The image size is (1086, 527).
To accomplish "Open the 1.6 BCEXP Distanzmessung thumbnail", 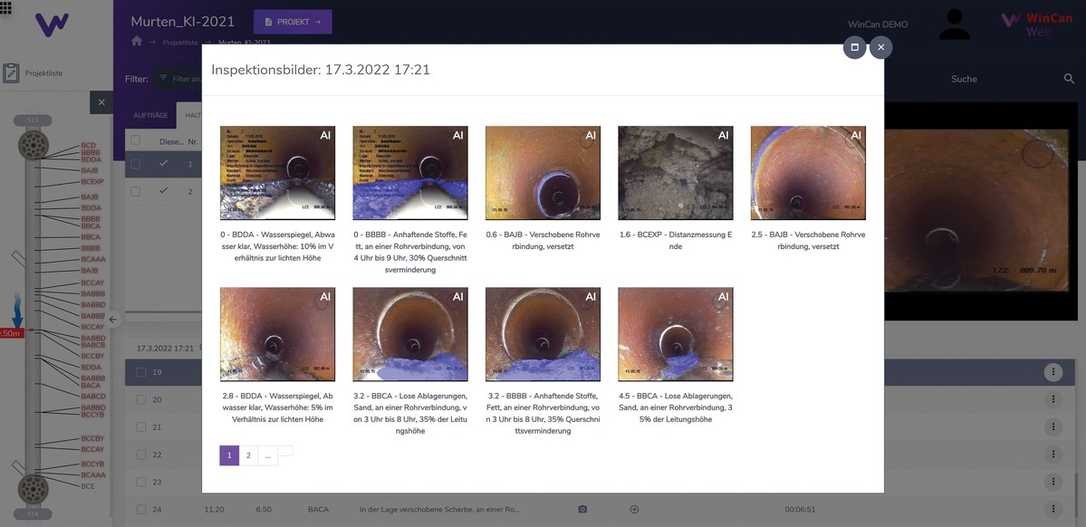I will click(x=675, y=173).
